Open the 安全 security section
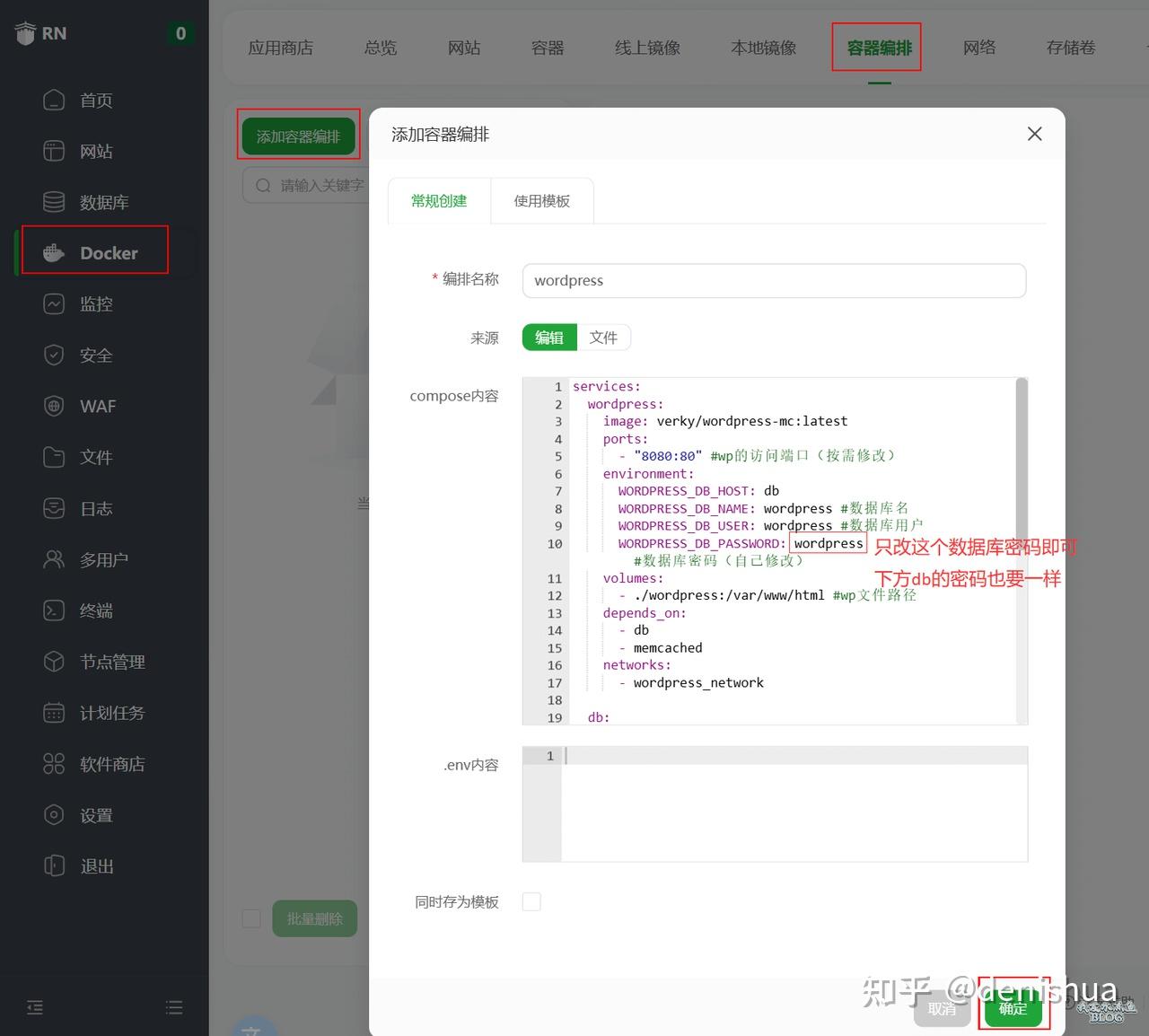This screenshot has height=1036, width=1149. [95, 355]
